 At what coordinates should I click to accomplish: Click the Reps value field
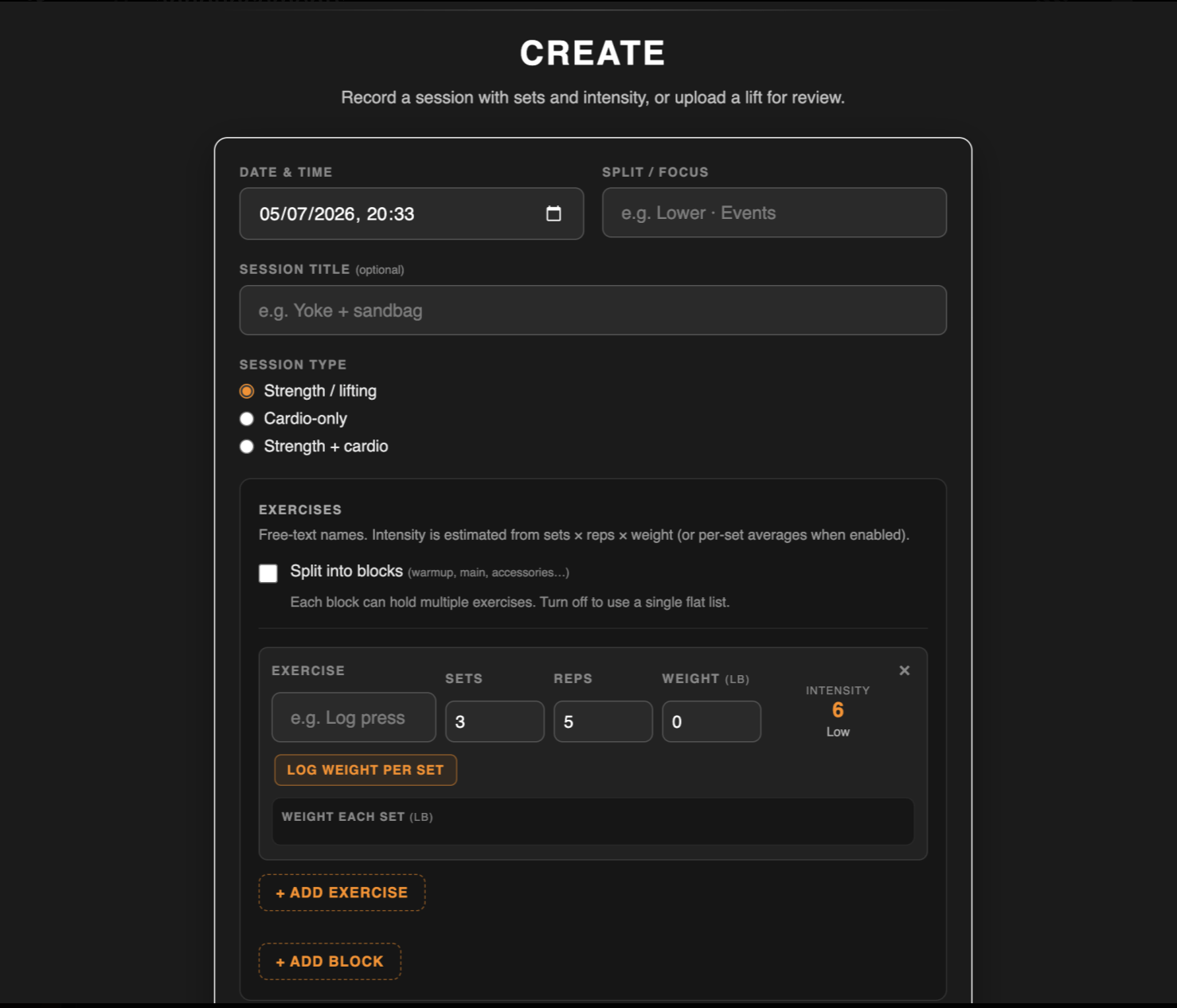[x=603, y=721]
